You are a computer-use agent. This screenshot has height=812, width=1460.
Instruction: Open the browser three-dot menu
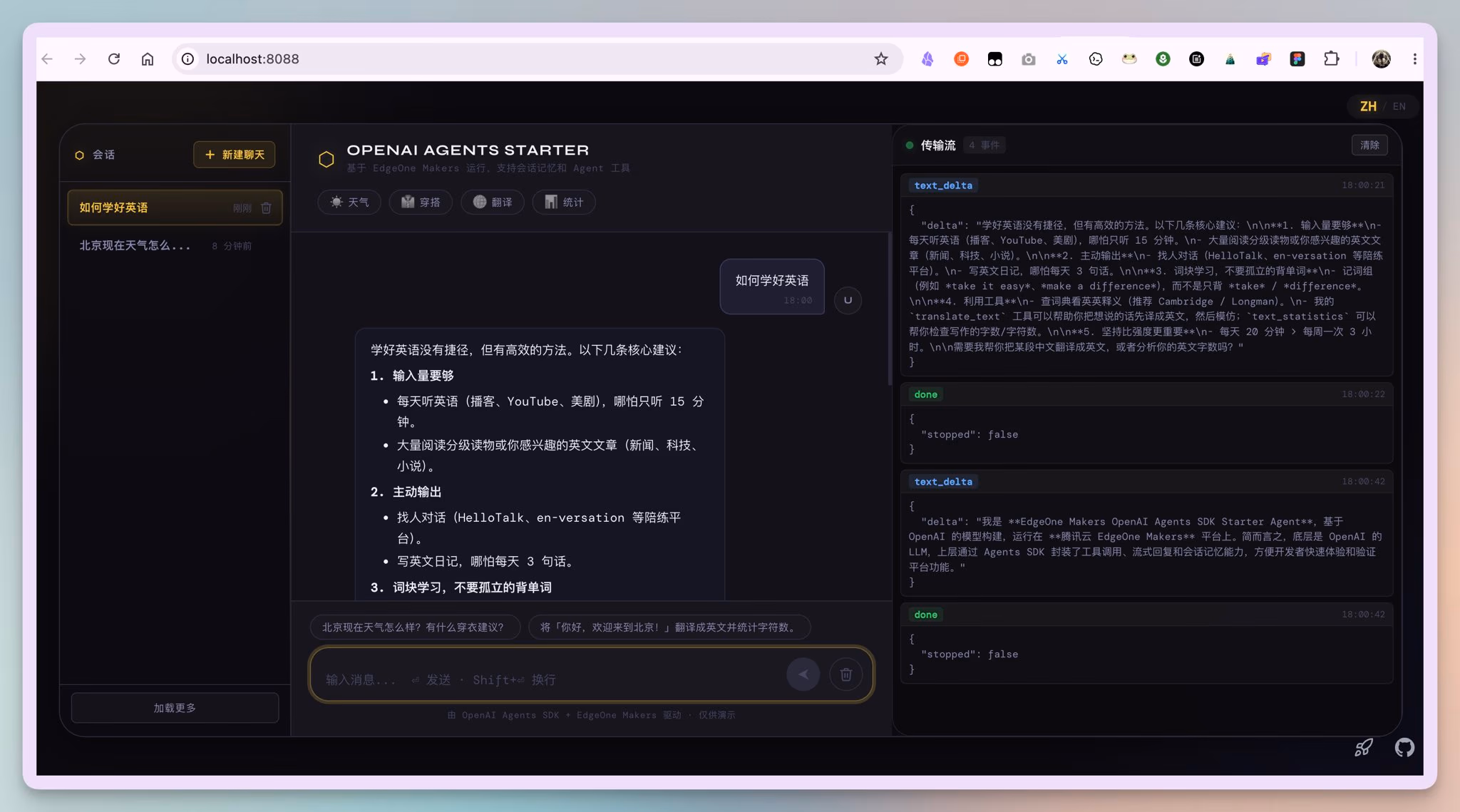pos(1414,59)
